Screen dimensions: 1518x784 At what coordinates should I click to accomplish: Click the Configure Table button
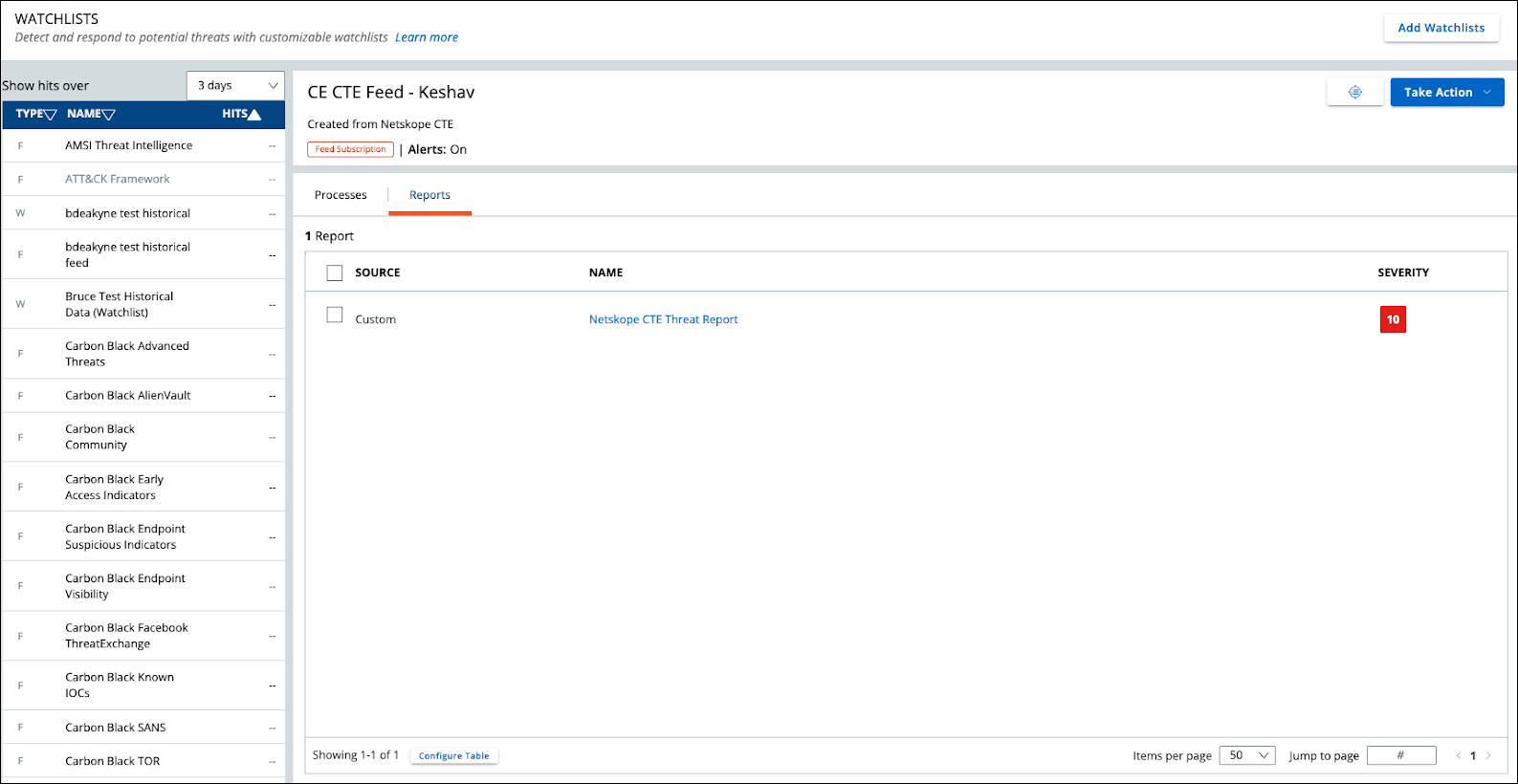(x=453, y=755)
